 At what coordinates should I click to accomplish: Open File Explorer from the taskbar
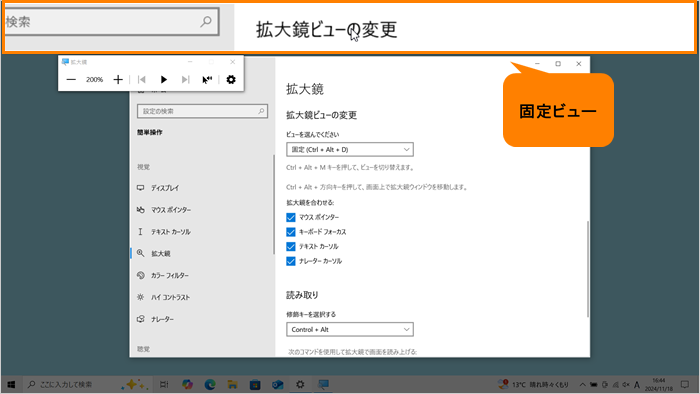click(x=233, y=384)
